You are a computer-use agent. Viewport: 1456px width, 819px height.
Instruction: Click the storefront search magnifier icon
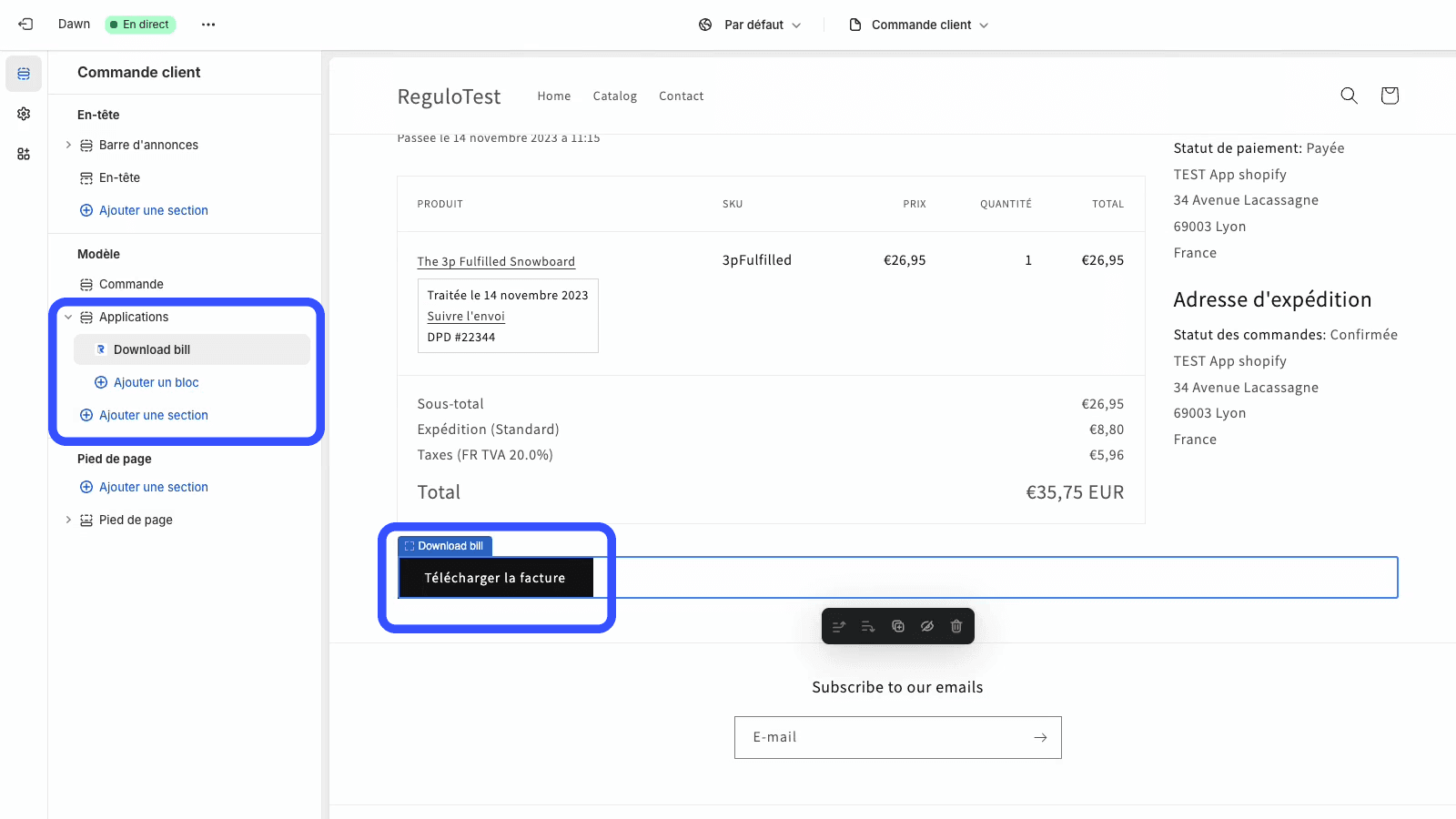[1349, 96]
